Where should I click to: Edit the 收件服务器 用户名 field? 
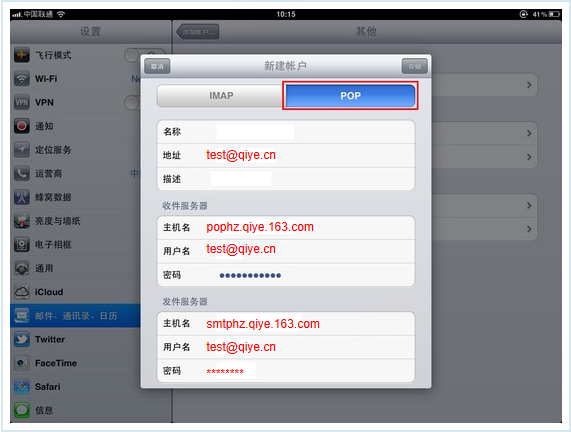coord(286,251)
